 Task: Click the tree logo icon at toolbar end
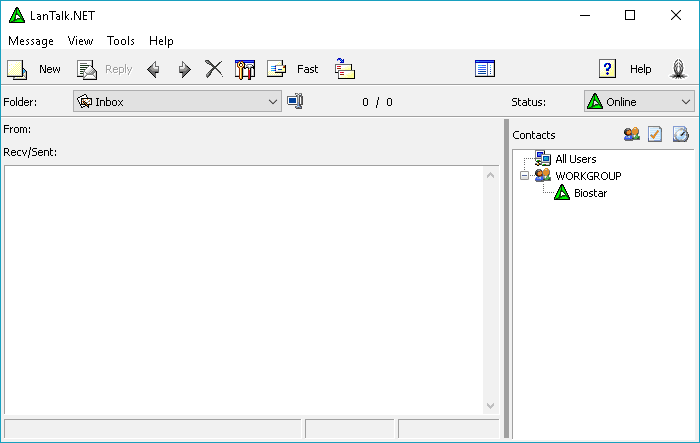click(678, 69)
